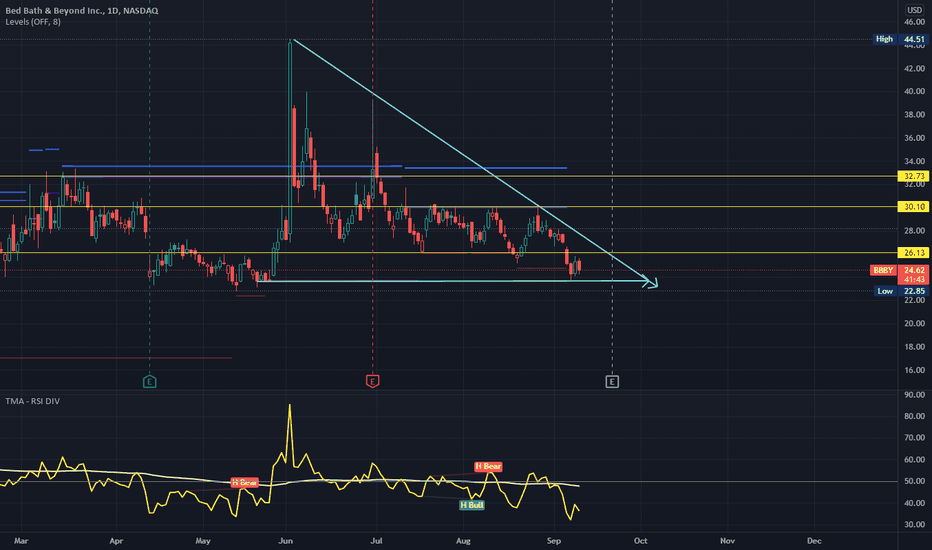Select the 32.73 yellow price level label
The image size is (932, 550).
[x=914, y=176]
